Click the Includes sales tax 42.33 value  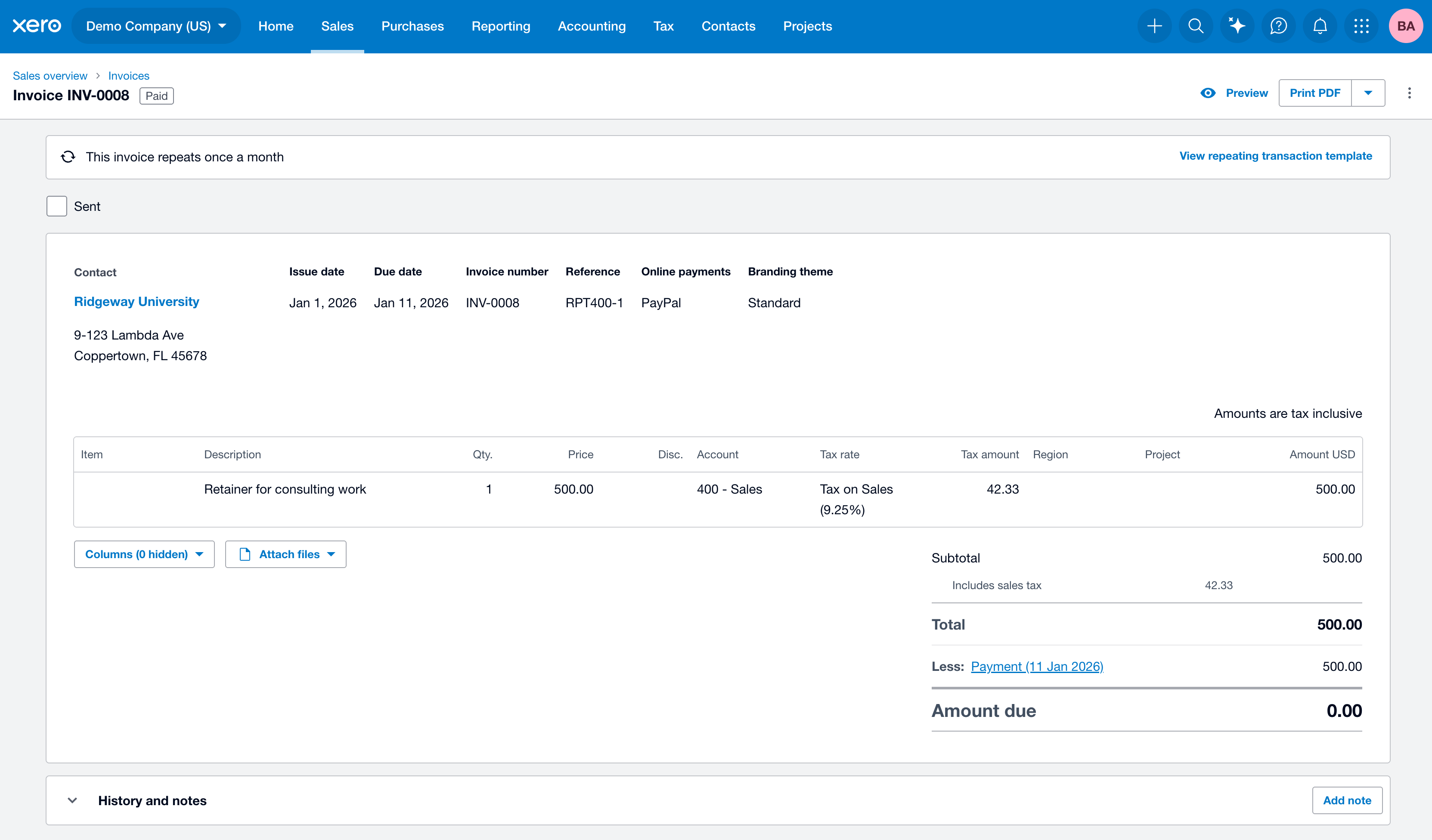pyautogui.click(x=1219, y=586)
